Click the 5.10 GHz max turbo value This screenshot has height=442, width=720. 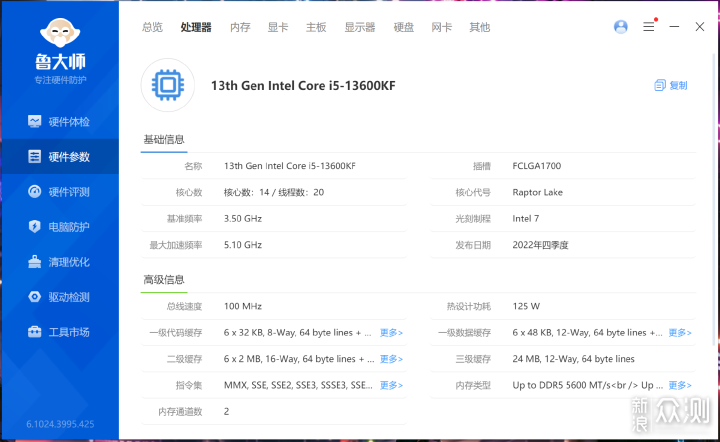(243, 245)
